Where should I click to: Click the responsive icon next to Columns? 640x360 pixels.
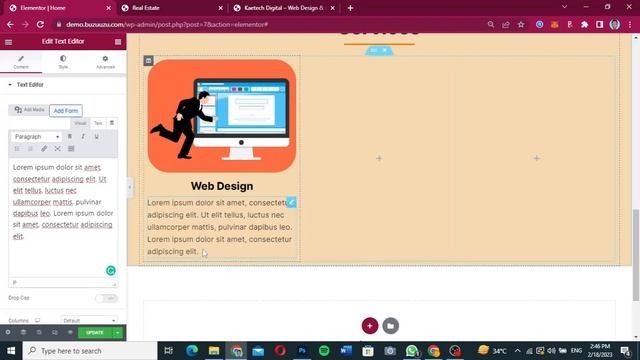click(x=38, y=320)
